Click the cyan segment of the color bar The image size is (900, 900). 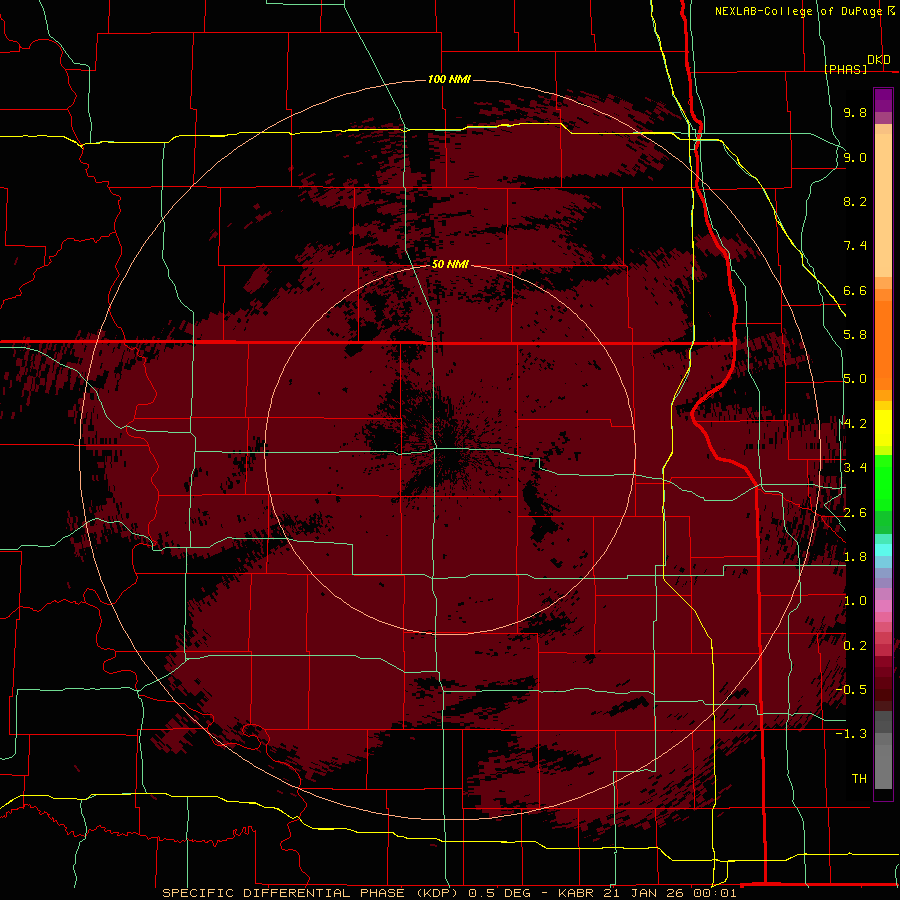(883, 550)
